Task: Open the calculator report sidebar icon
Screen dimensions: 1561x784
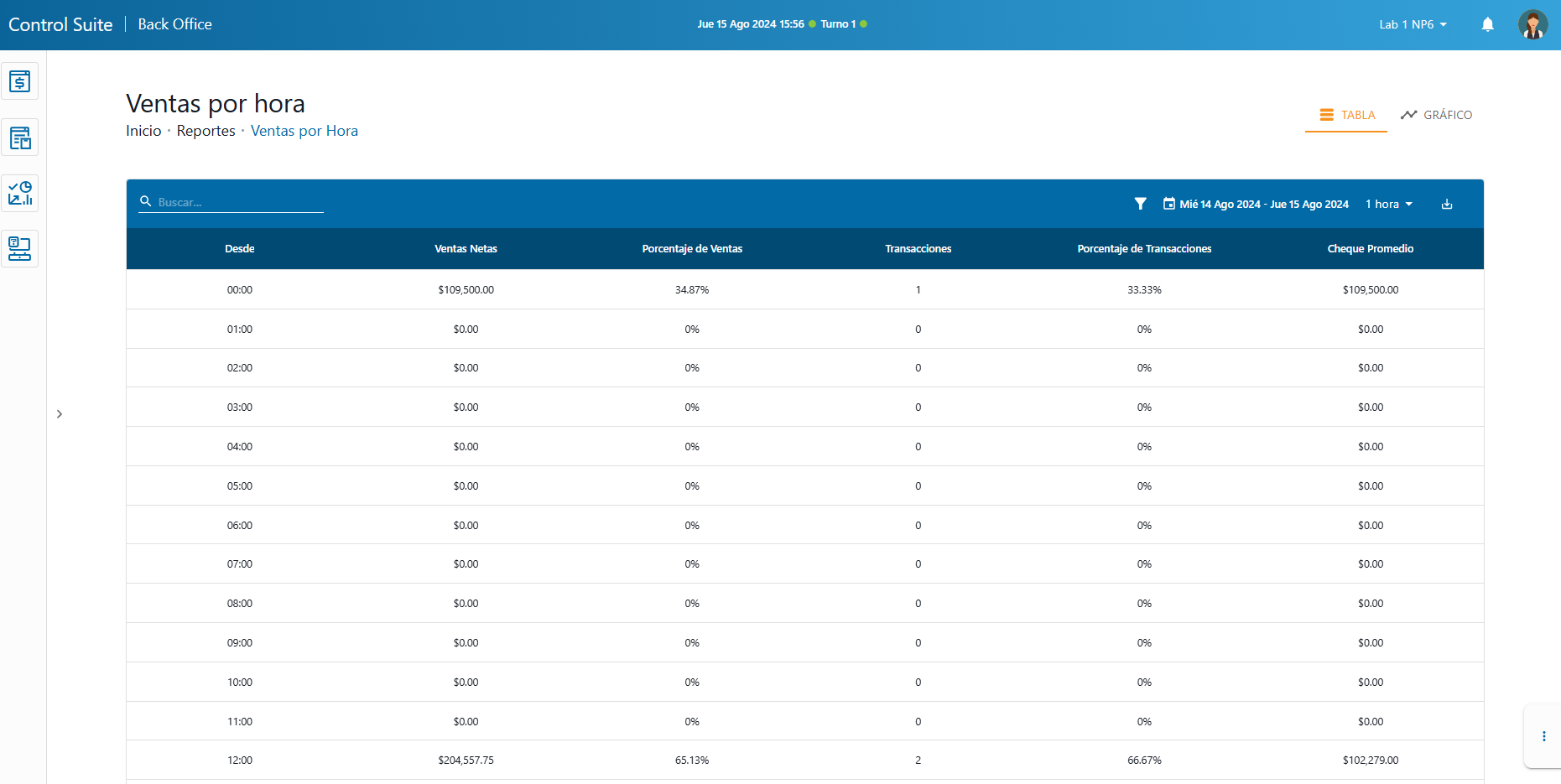Action: coord(19,138)
